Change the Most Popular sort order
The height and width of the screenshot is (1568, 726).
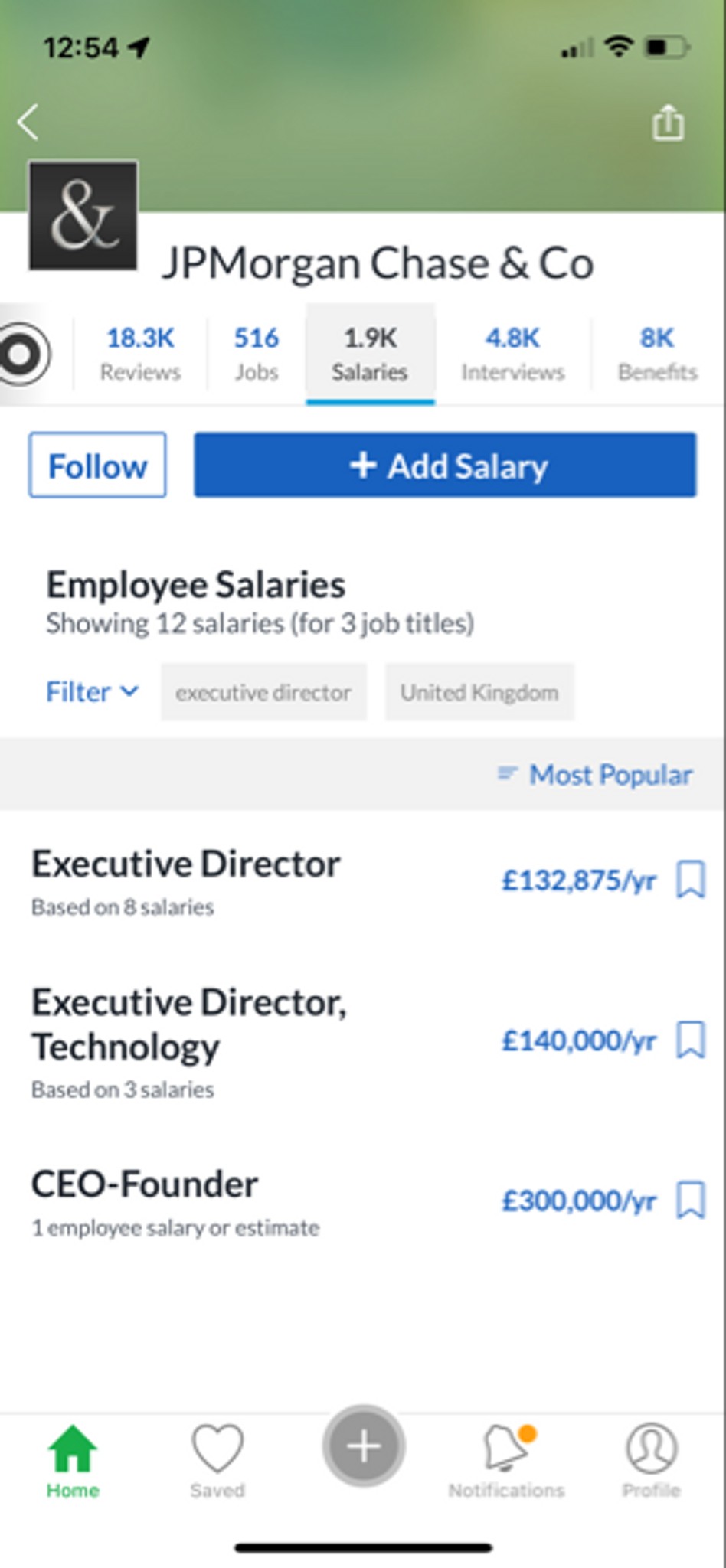click(x=596, y=775)
